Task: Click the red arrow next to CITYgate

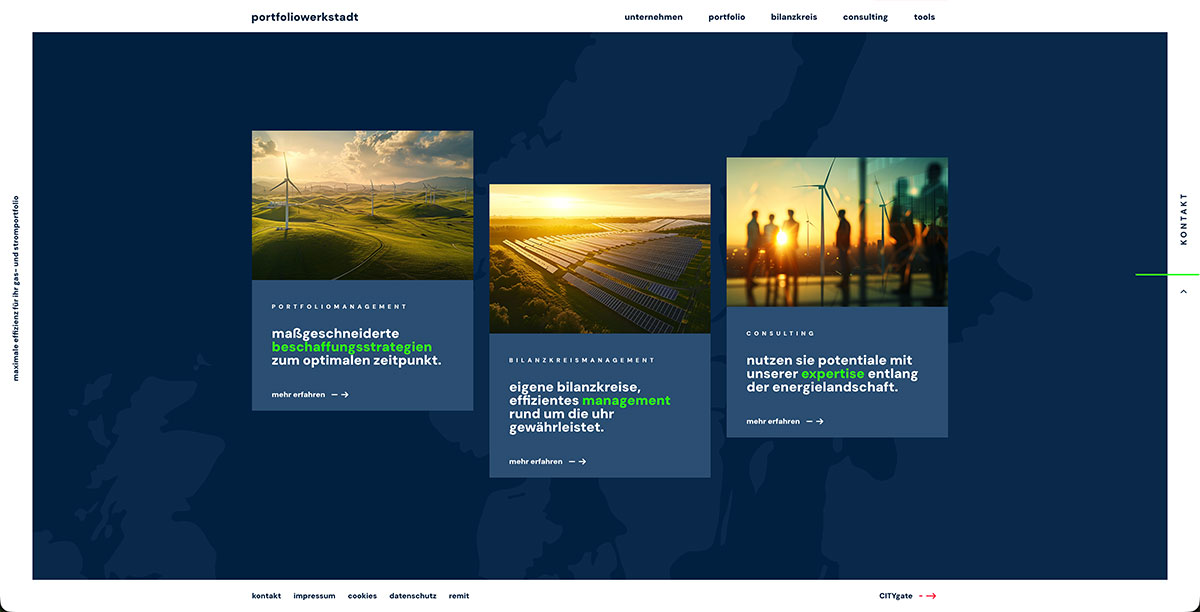Action: pos(928,596)
